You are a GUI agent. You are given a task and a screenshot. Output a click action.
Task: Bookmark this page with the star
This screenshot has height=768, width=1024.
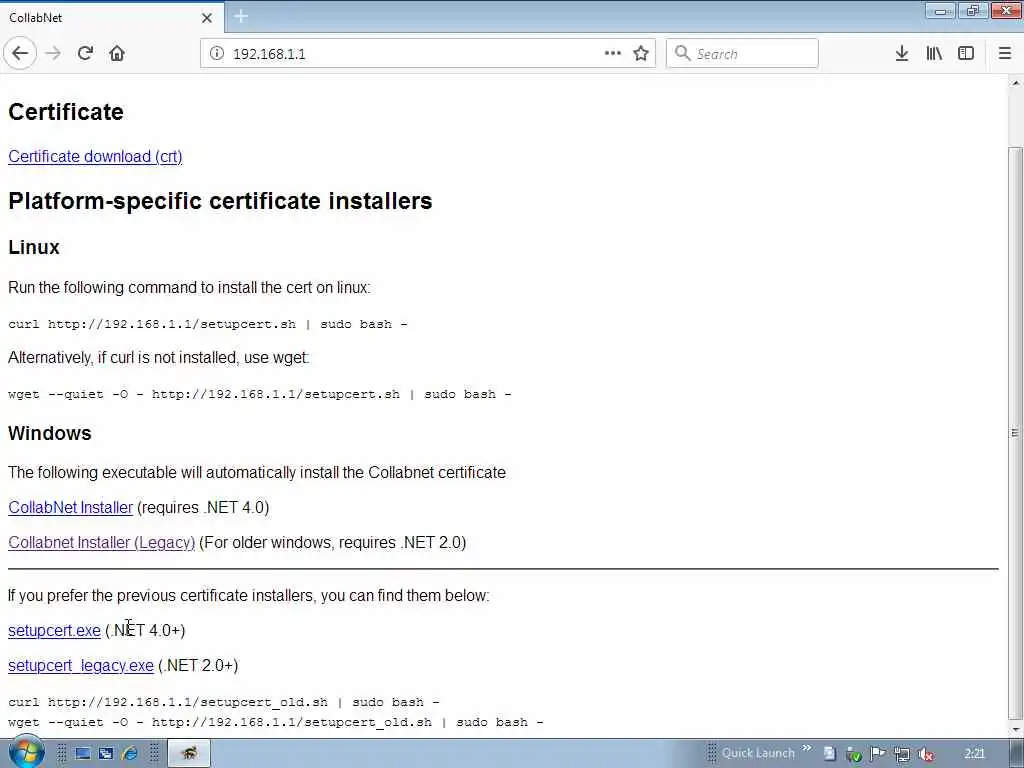click(x=641, y=53)
